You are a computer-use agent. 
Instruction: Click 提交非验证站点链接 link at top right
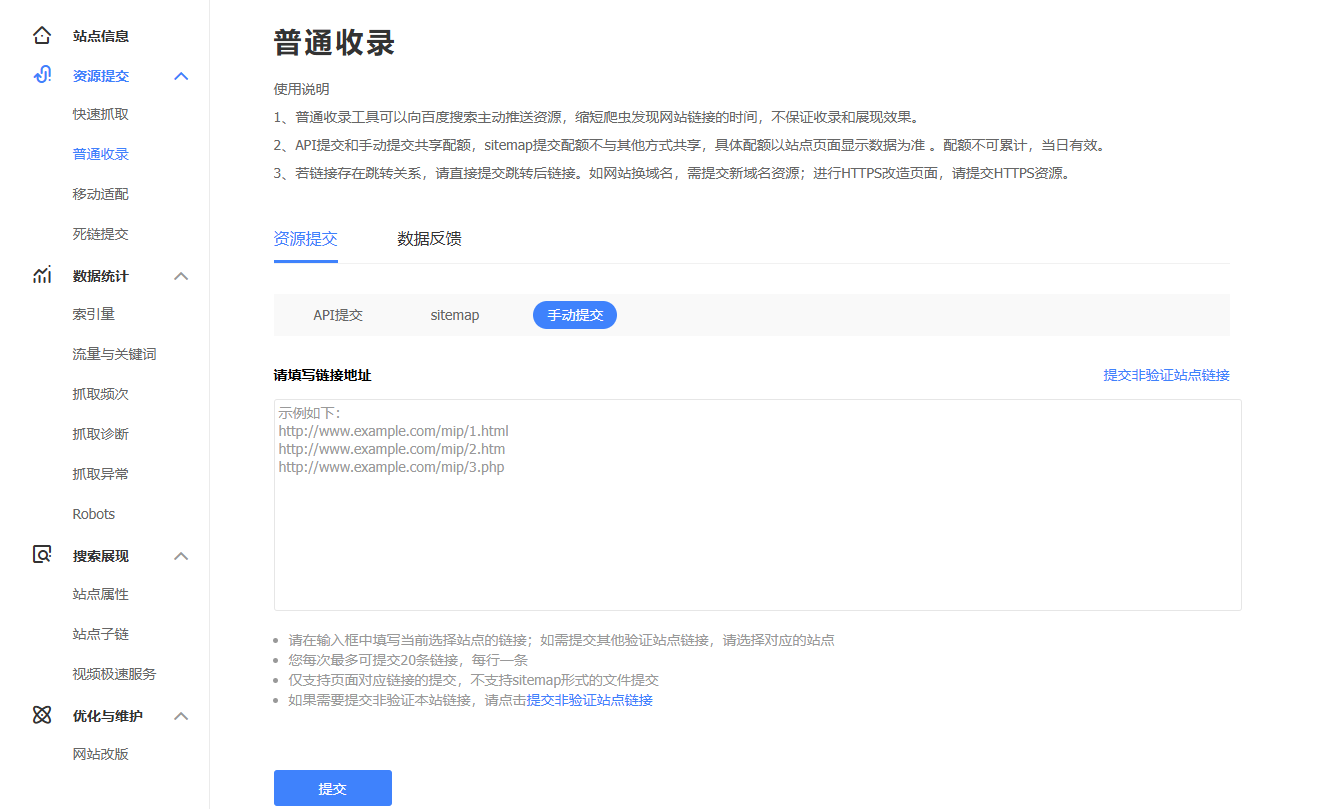pyautogui.click(x=1167, y=375)
